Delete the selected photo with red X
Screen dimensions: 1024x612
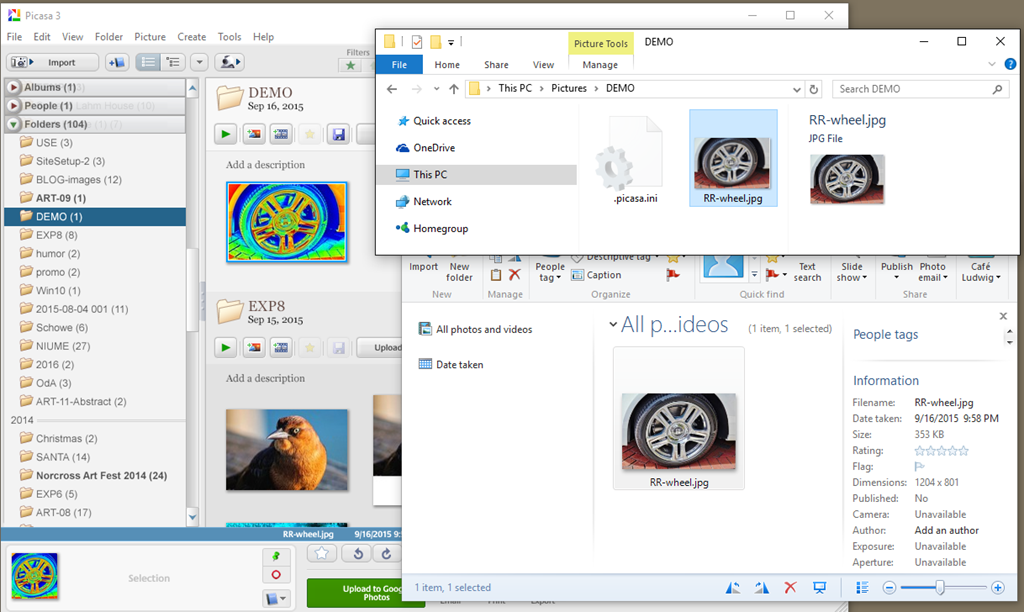click(x=790, y=588)
